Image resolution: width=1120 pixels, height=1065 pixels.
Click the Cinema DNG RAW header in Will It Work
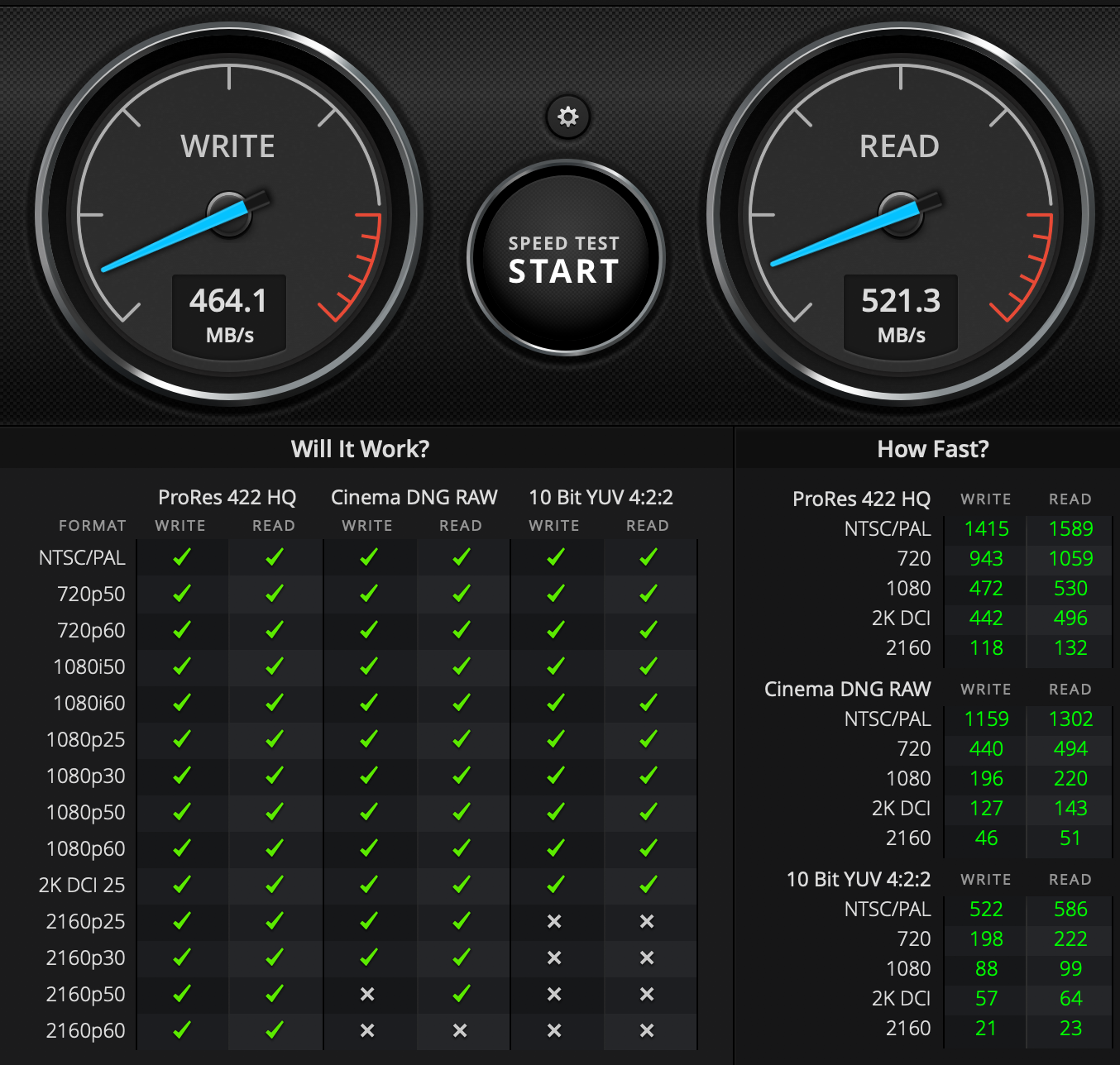pos(414,497)
